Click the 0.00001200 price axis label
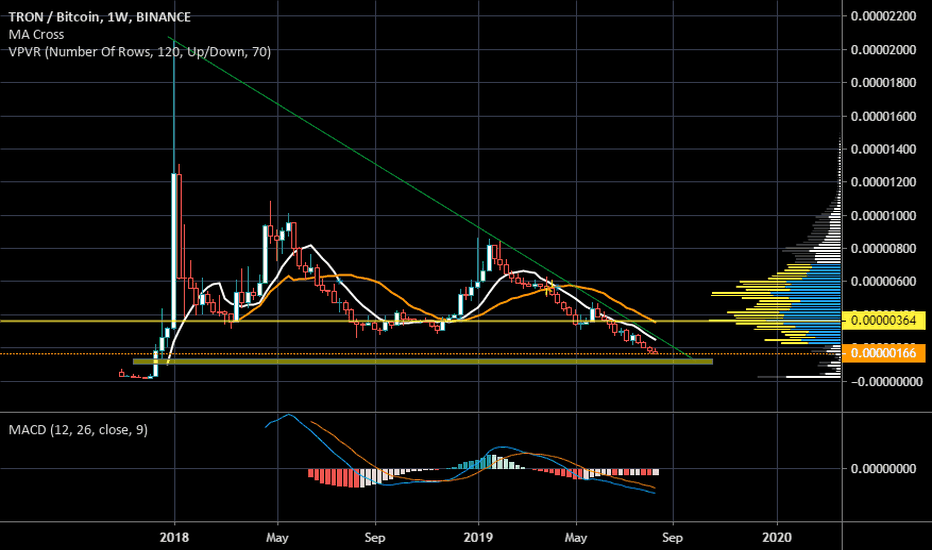The width and height of the screenshot is (932, 550). point(883,181)
